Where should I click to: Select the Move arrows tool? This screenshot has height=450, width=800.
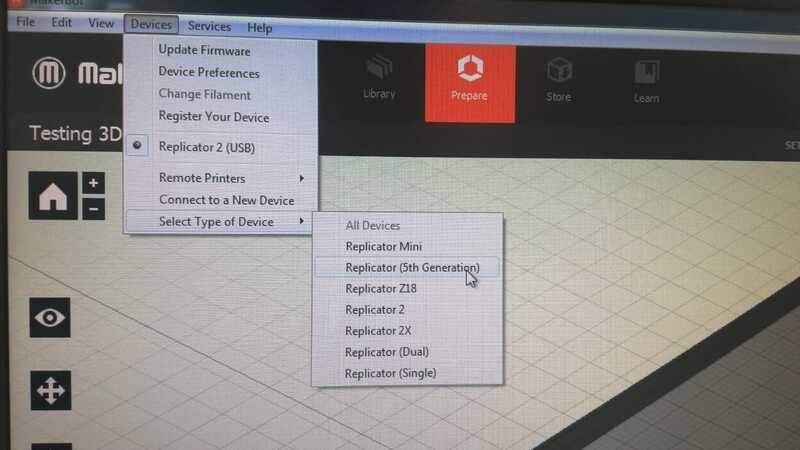click(x=51, y=391)
